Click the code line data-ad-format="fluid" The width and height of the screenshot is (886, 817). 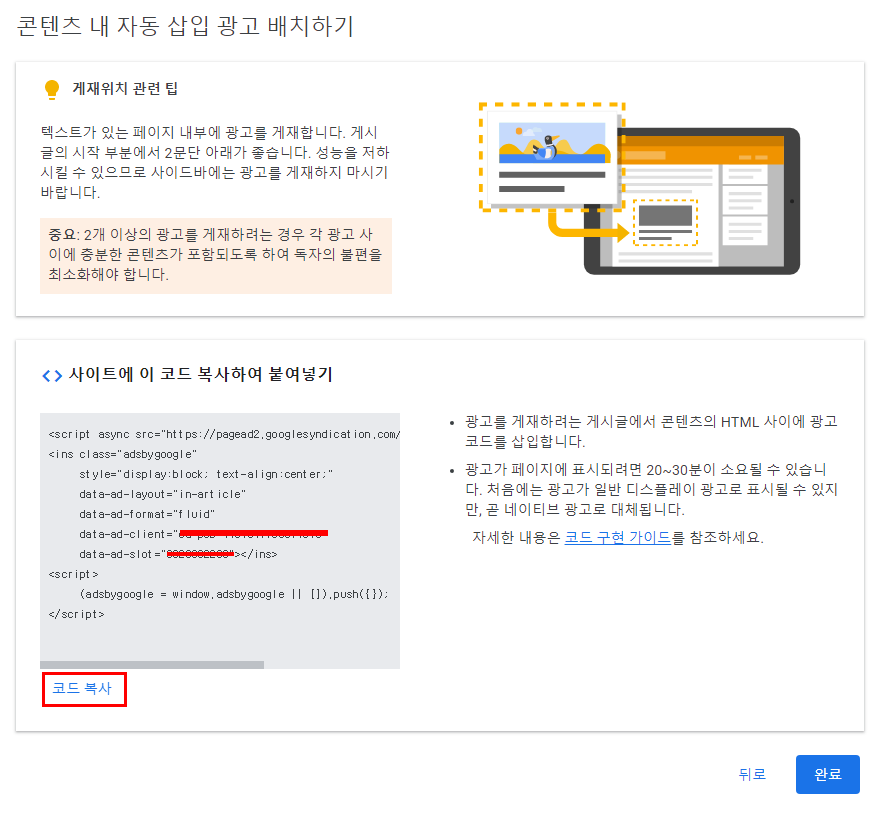(147, 514)
